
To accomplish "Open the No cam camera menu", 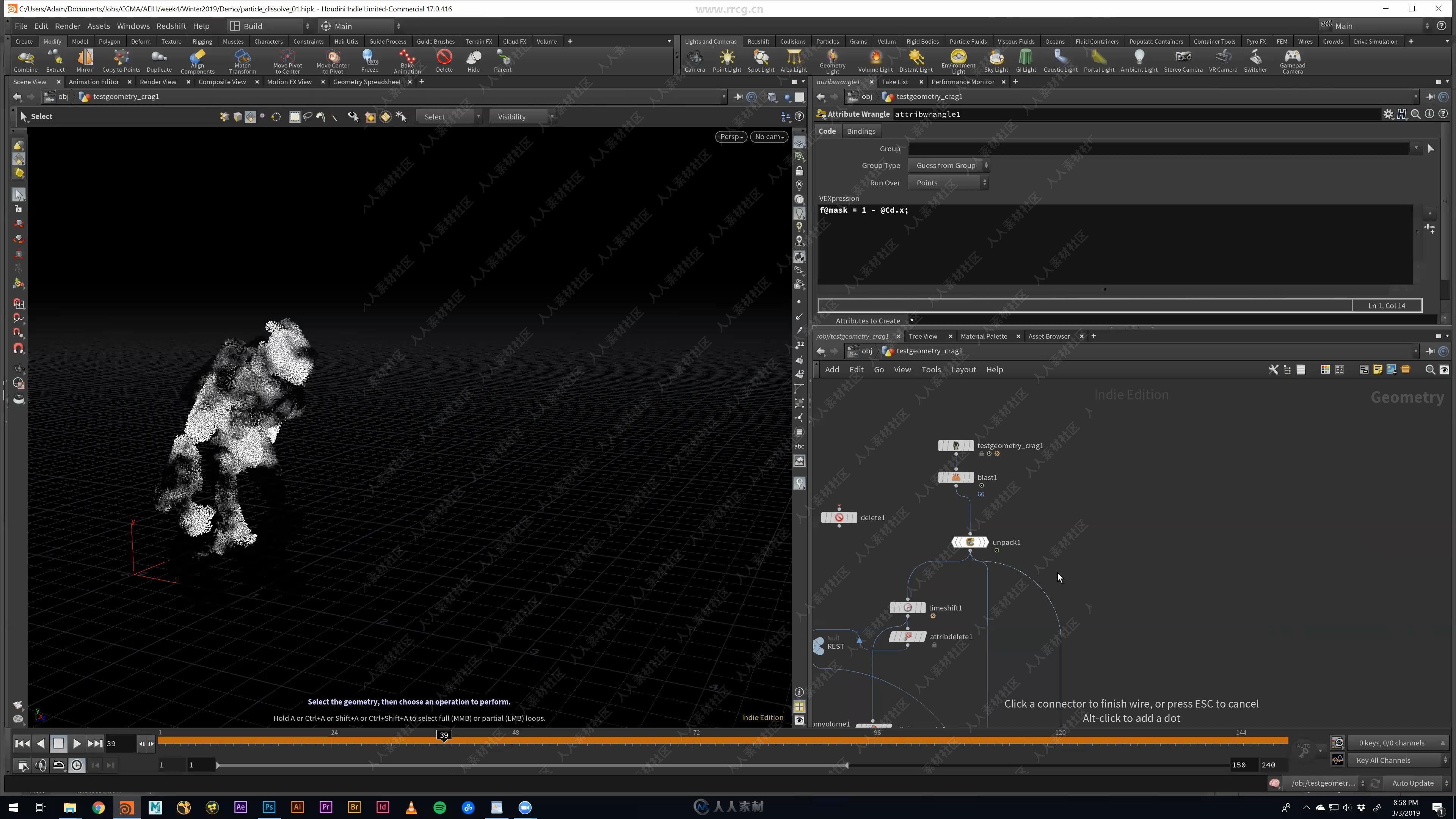I will 769,137.
